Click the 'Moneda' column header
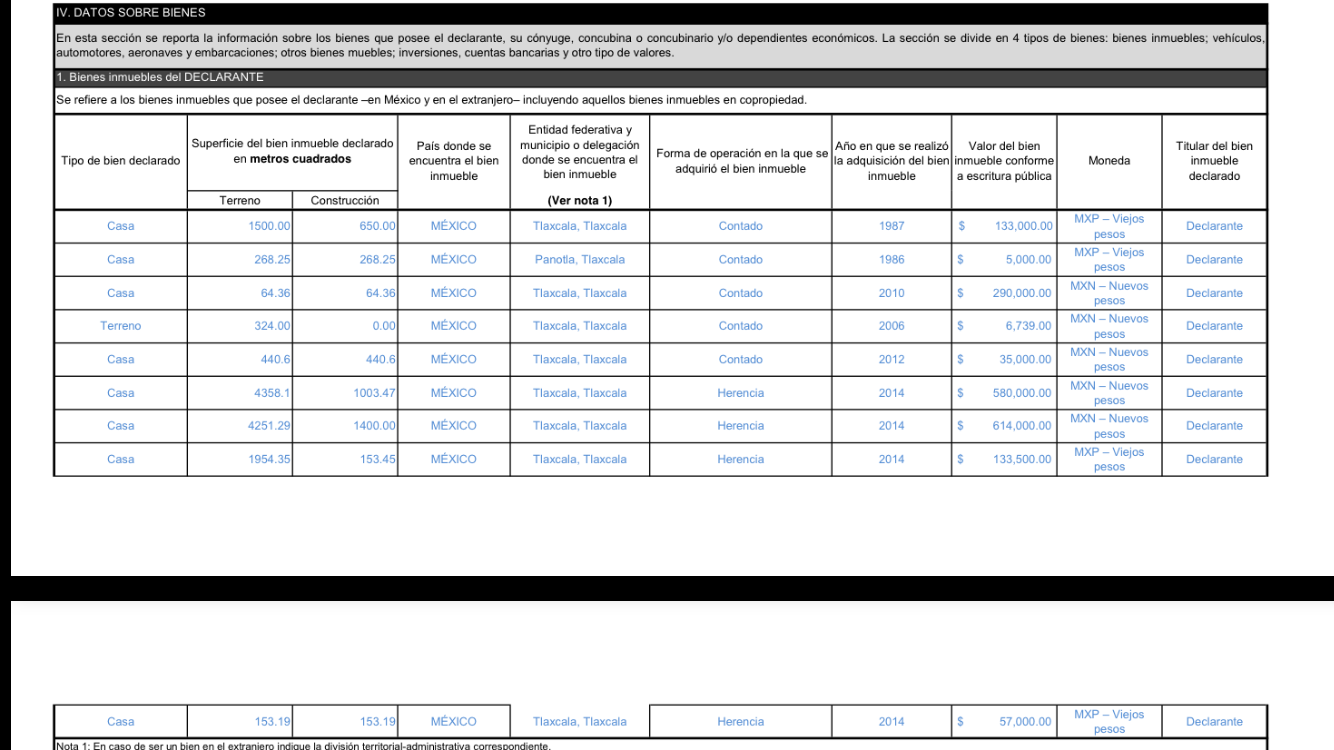This screenshot has height=750, width=1334. coord(1108,160)
